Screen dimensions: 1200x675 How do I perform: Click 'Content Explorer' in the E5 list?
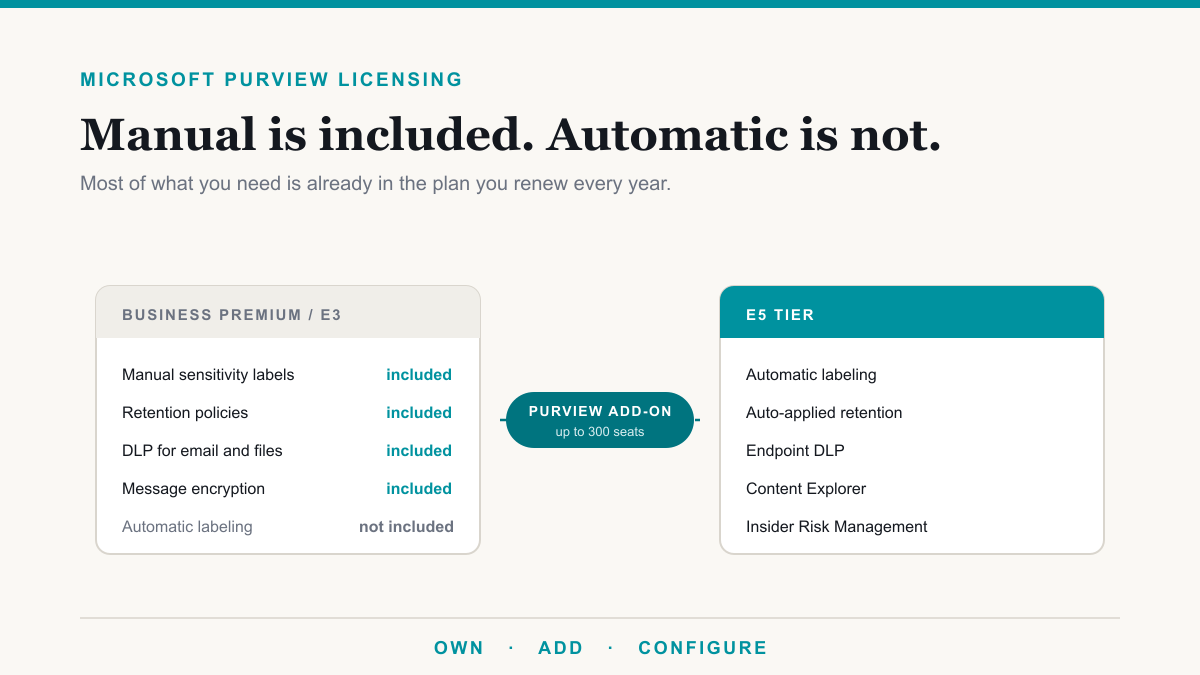click(806, 489)
